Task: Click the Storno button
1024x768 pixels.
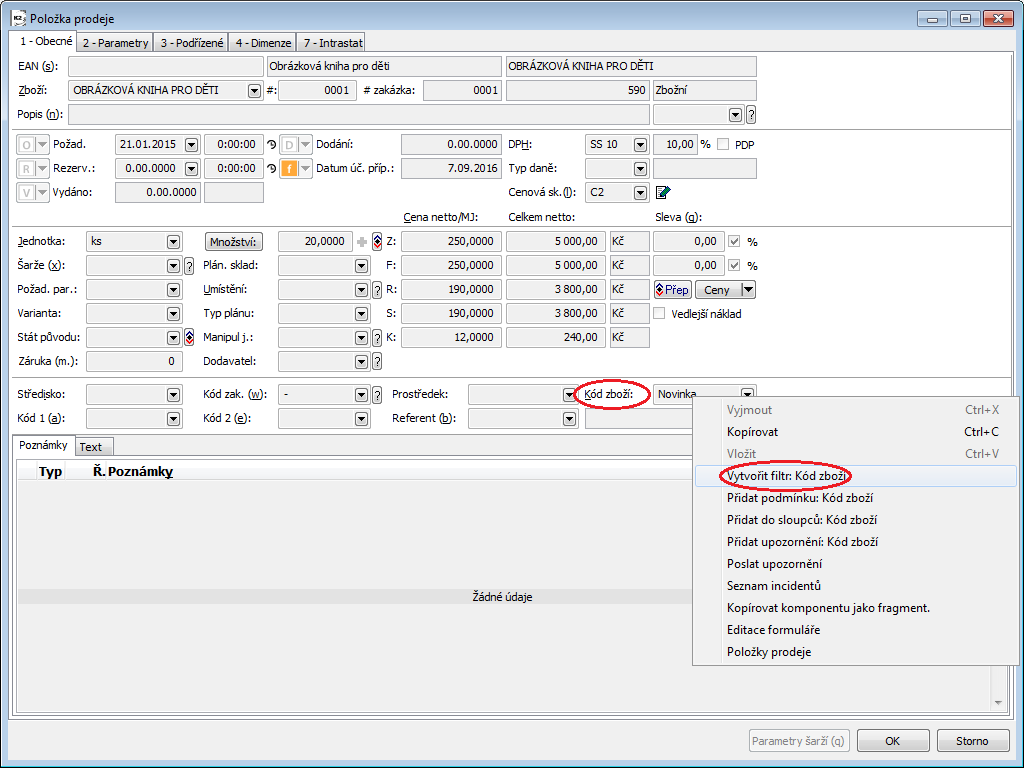Action: pos(972,741)
